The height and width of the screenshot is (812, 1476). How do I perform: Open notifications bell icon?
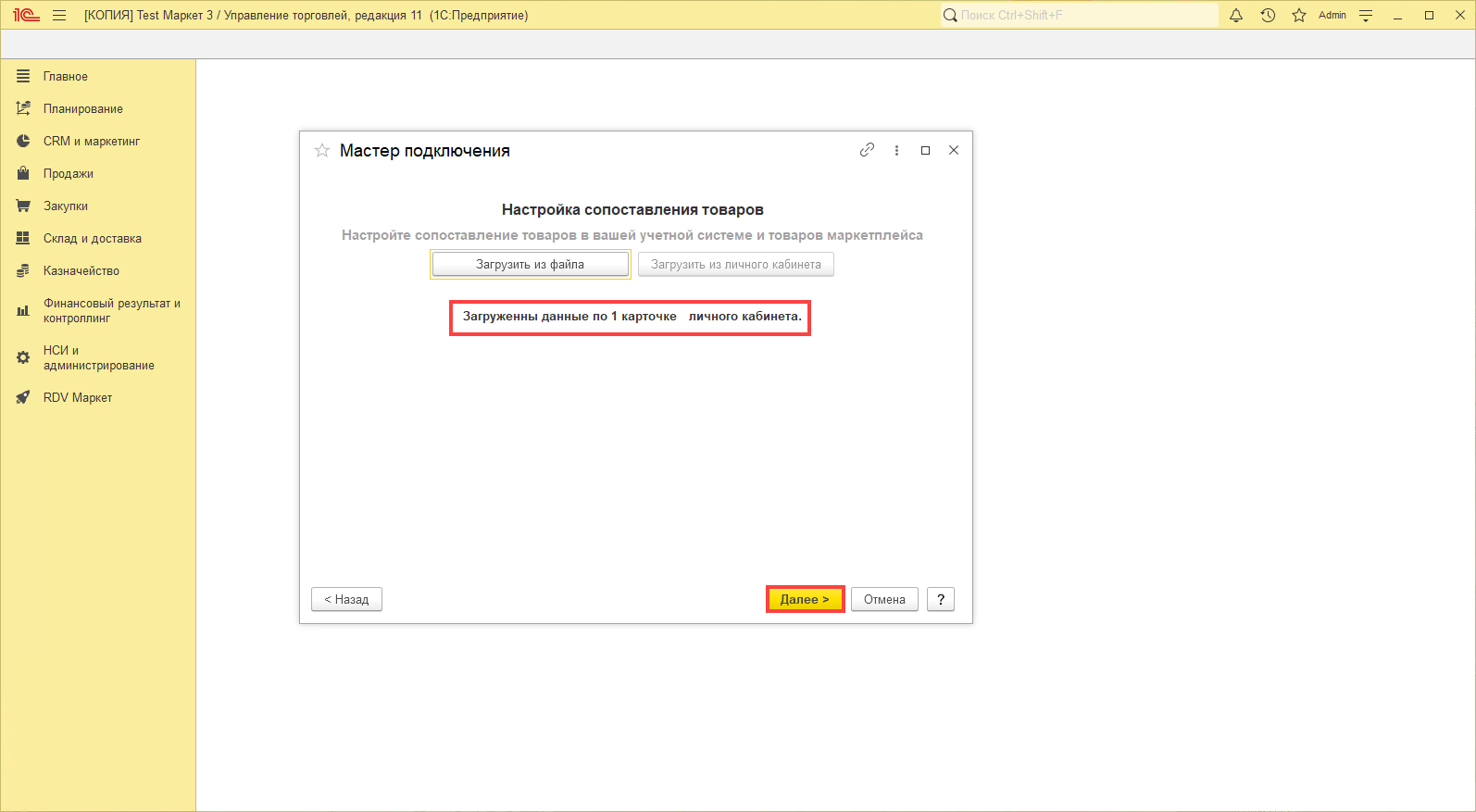pos(1236,15)
